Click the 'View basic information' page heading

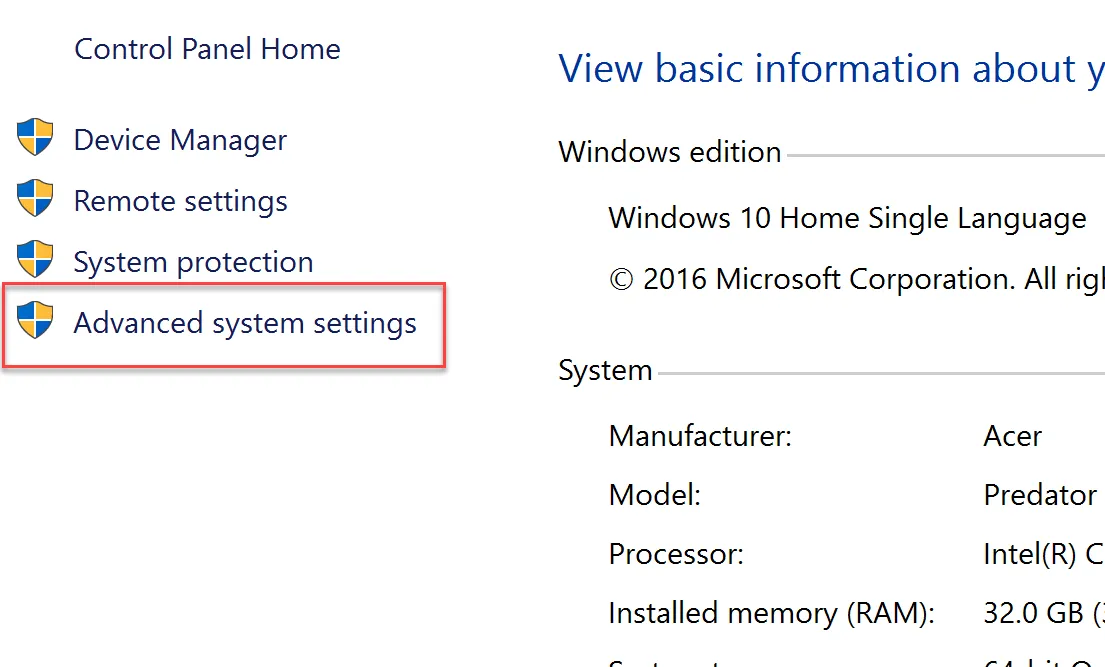(830, 68)
